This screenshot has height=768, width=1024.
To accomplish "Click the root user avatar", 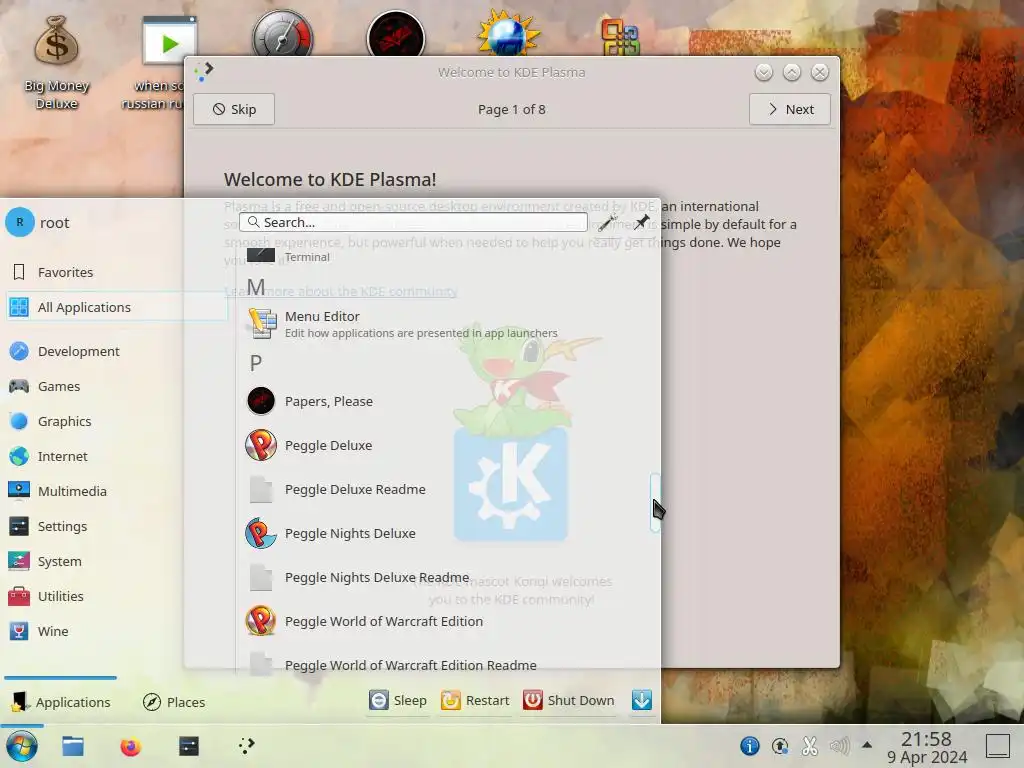I will [20, 223].
